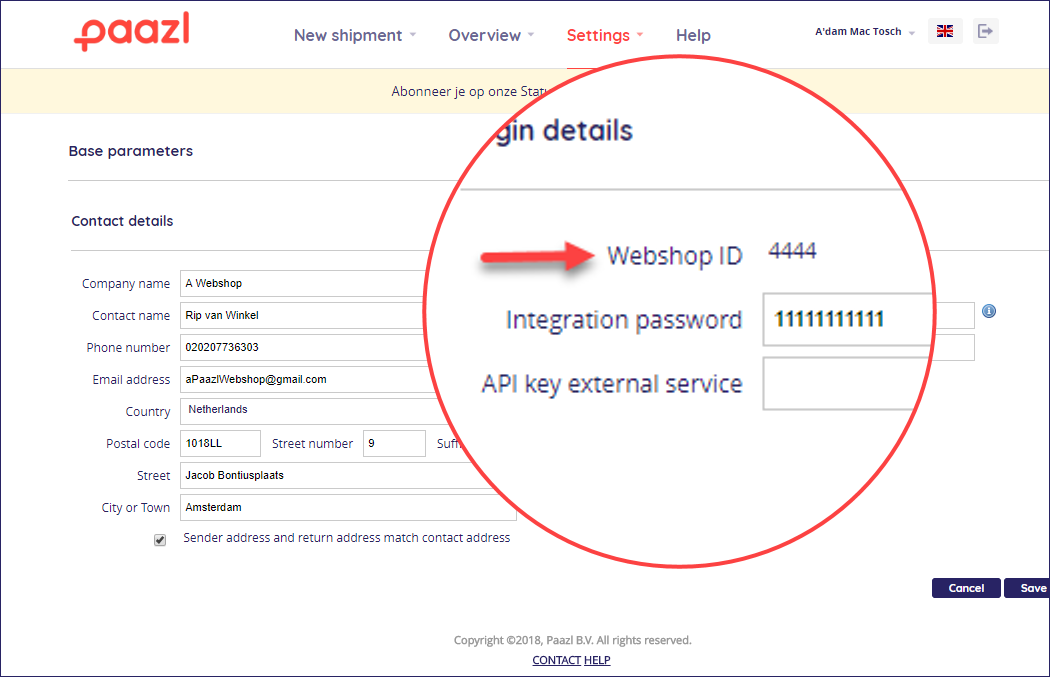Click the Contact details heading
Viewport: 1050px width, 677px height.
(122, 221)
